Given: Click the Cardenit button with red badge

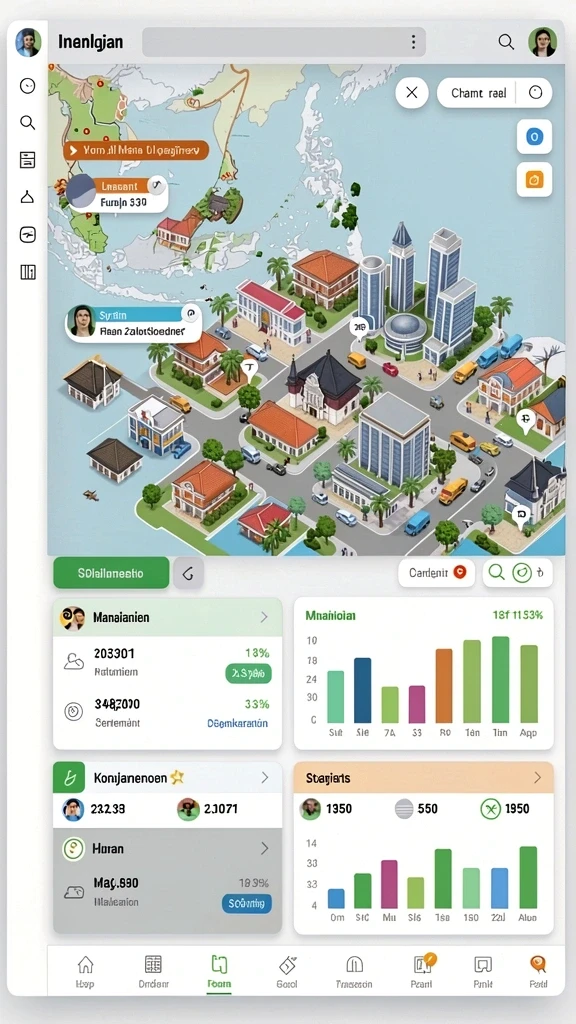Looking at the screenshot, I should click(436, 573).
